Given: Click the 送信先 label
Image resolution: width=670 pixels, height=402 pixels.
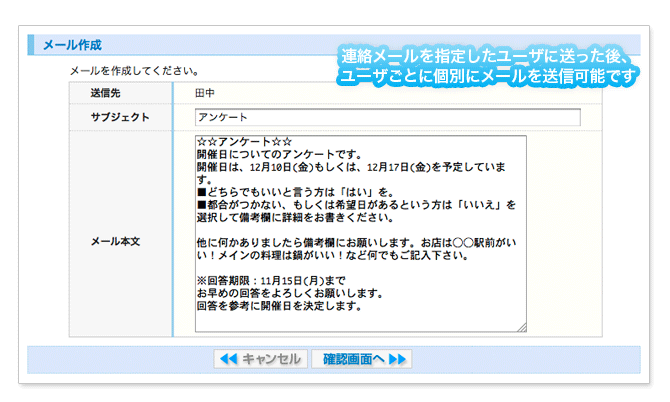Looking at the screenshot, I should pyautogui.click(x=105, y=93).
